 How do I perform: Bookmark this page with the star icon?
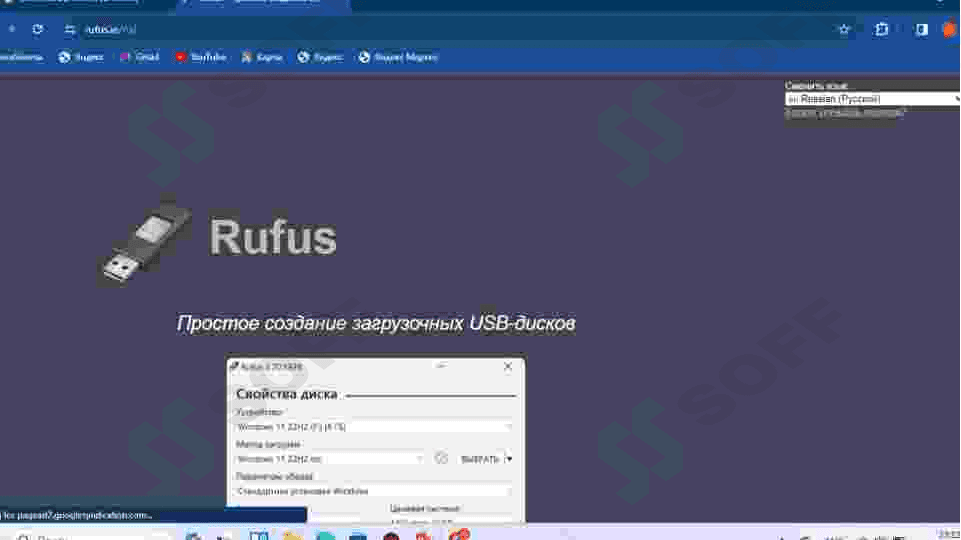tap(844, 29)
